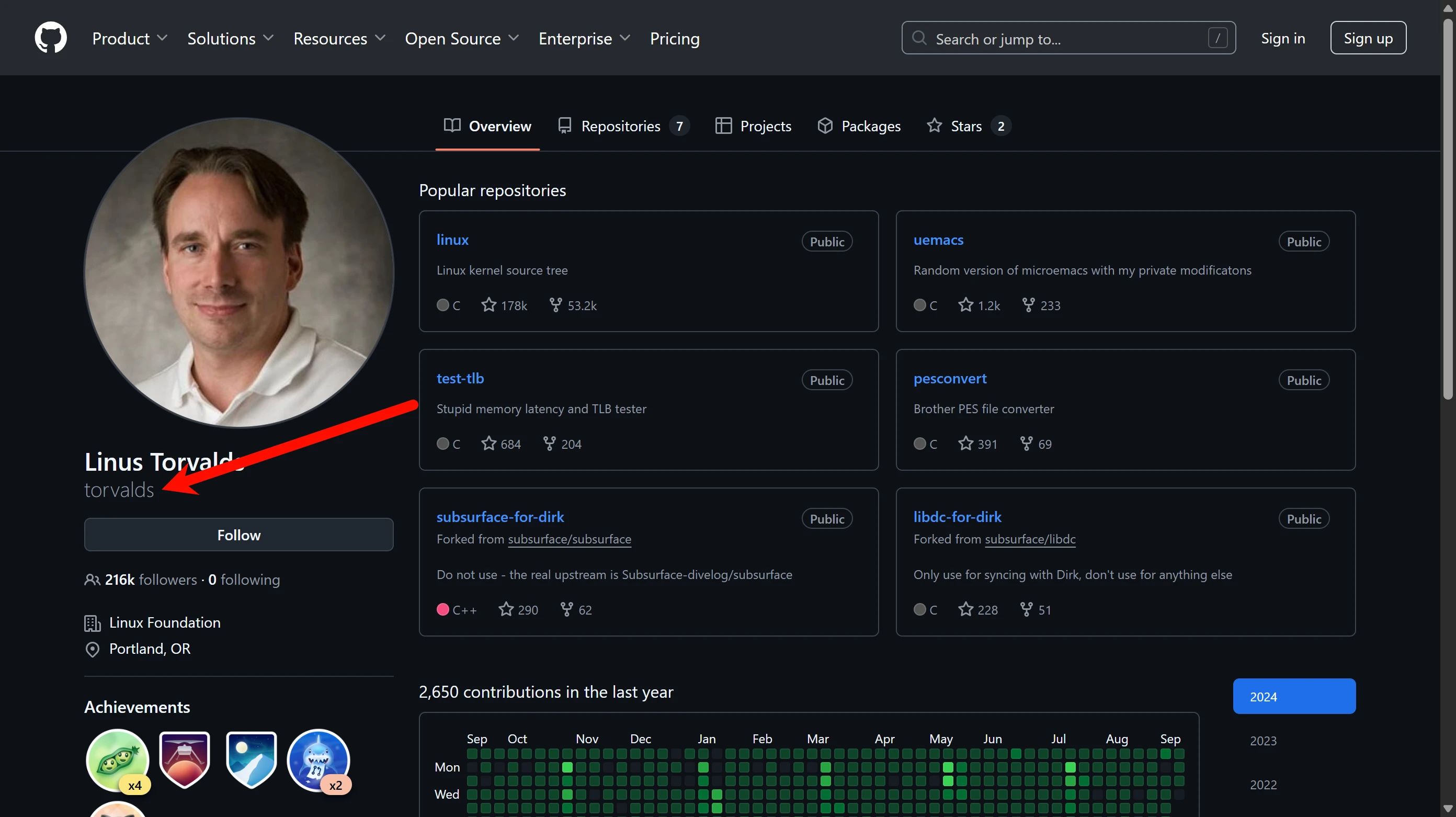This screenshot has width=1456, height=817.
Task: Click the GitHub Octocat logo
Action: point(51,38)
